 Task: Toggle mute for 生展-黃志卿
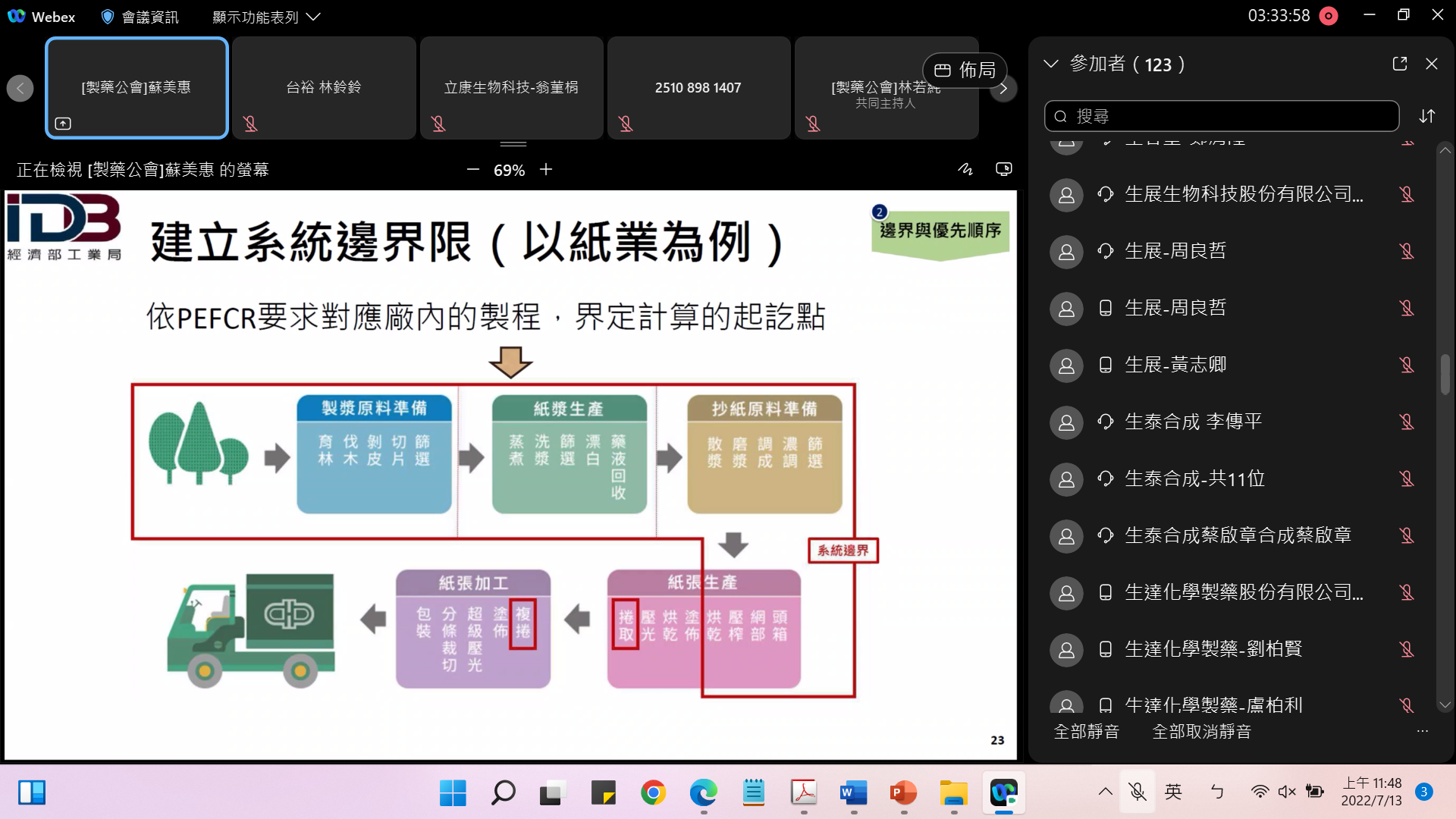tap(1407, 366)
